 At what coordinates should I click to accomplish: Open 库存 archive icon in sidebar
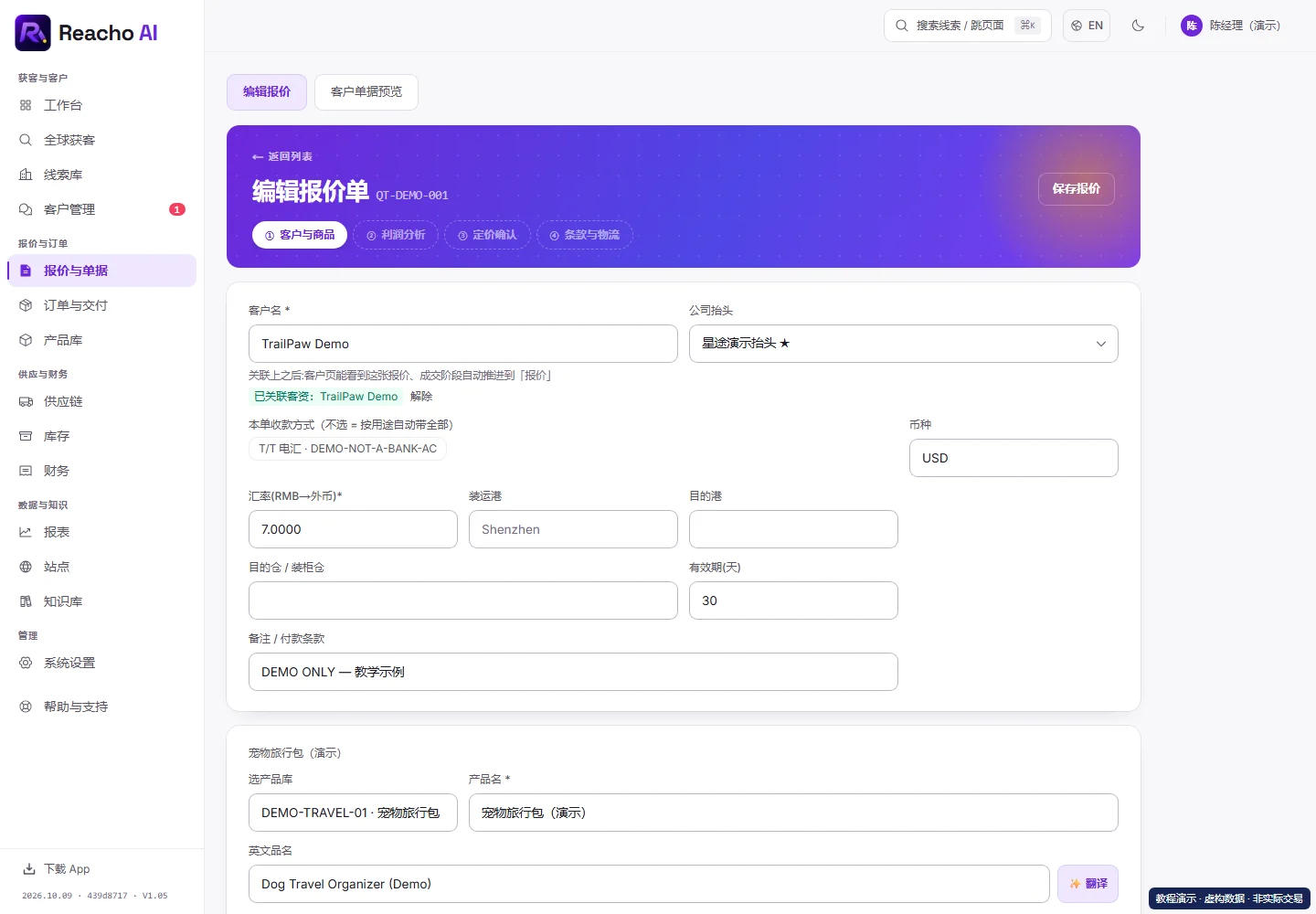pos(26,436)
